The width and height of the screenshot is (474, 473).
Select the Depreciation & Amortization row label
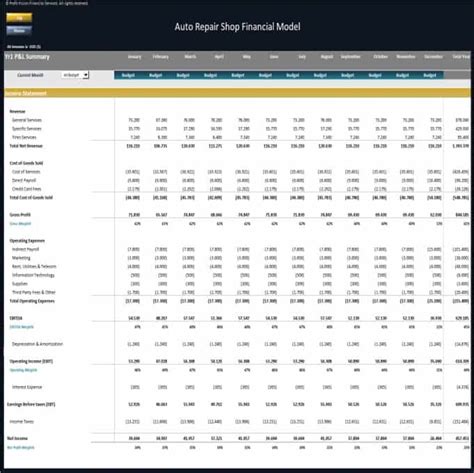(x=37, y=344)
